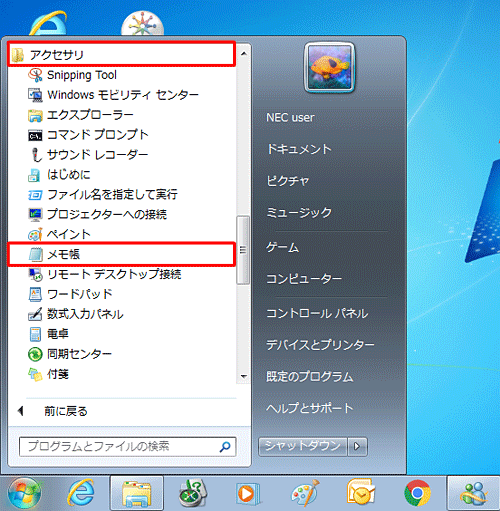Launch the Calculator (電卓) icon
This screenshot has width=500, height=511.
click(35, 334)
